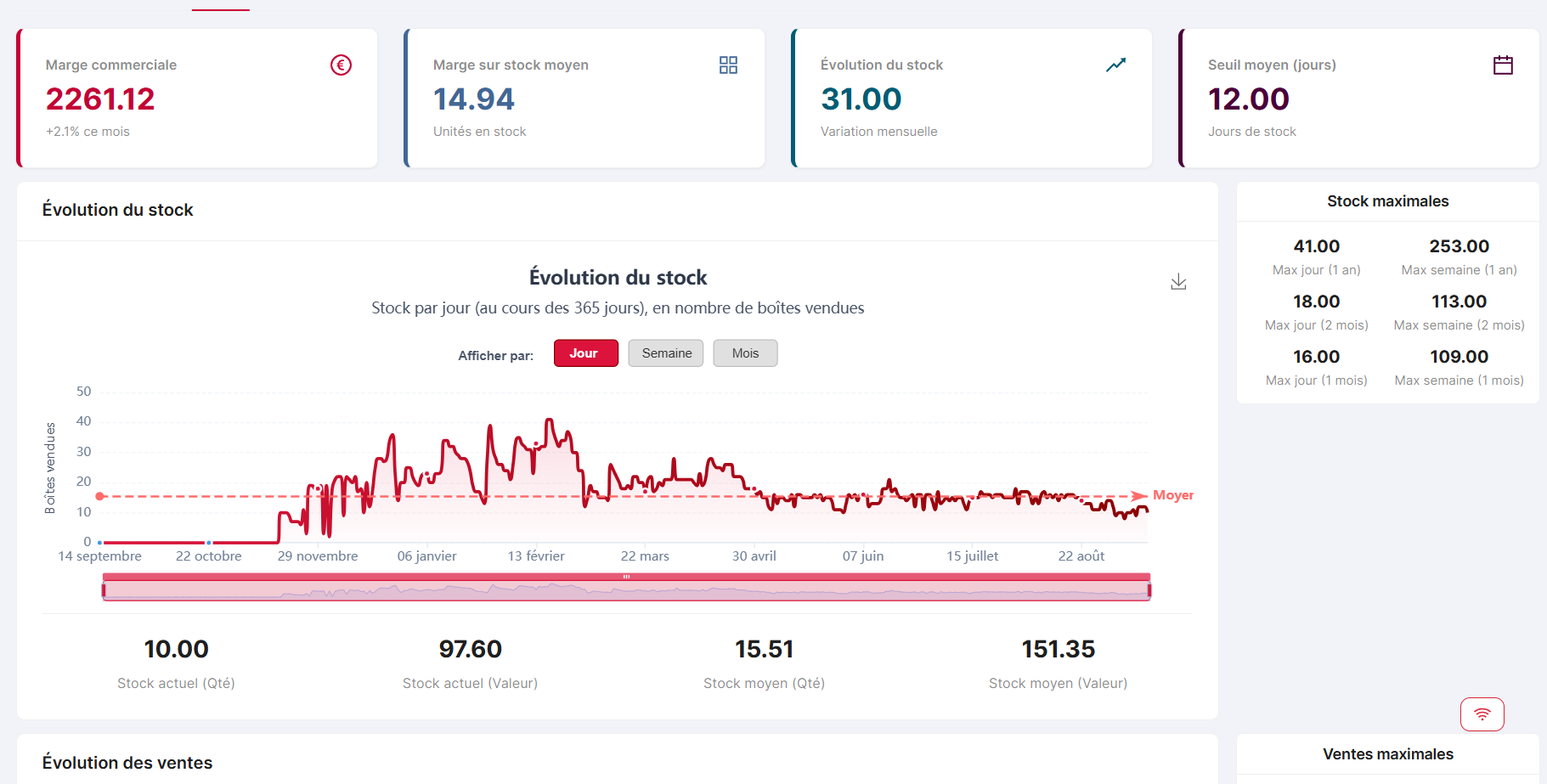Click the 41.00 Max jour (1 an) value
The height and width of the screenshot is (784, 1547).
click(1316, 246)
